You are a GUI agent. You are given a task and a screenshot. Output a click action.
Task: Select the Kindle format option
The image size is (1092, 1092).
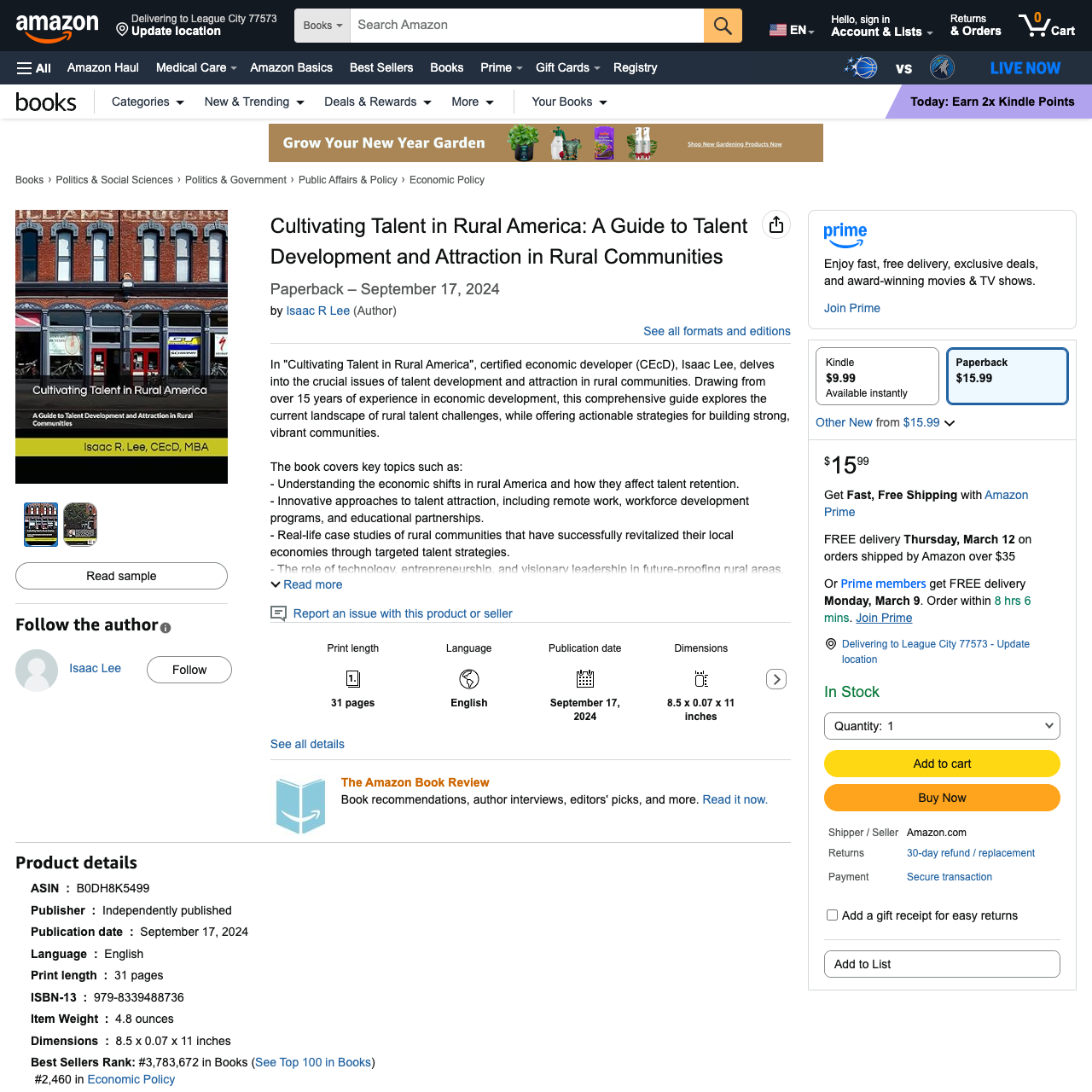pos(877,375)
